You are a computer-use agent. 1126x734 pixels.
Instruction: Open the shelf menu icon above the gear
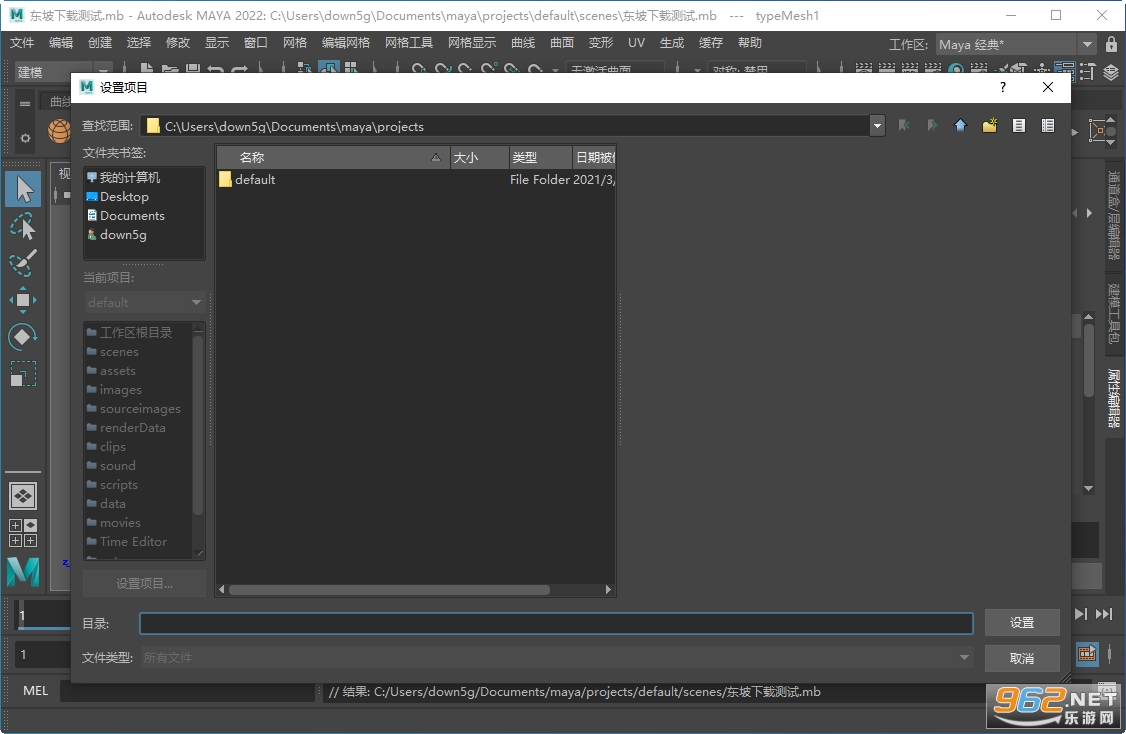(25, 103)
